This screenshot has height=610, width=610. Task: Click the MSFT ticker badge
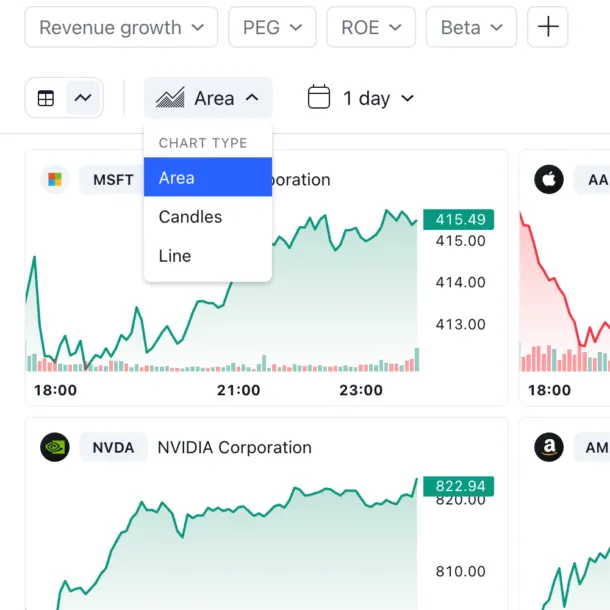(113, 180)
